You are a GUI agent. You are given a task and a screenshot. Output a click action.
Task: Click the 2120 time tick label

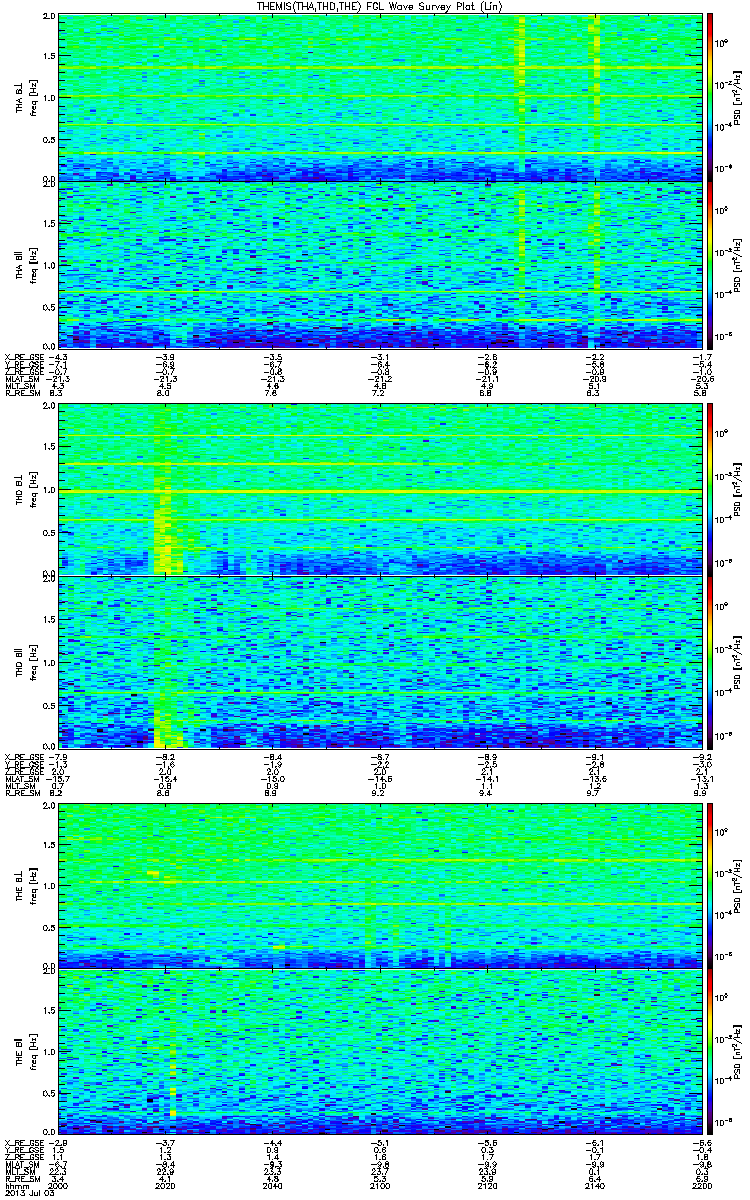point(488,1187)
